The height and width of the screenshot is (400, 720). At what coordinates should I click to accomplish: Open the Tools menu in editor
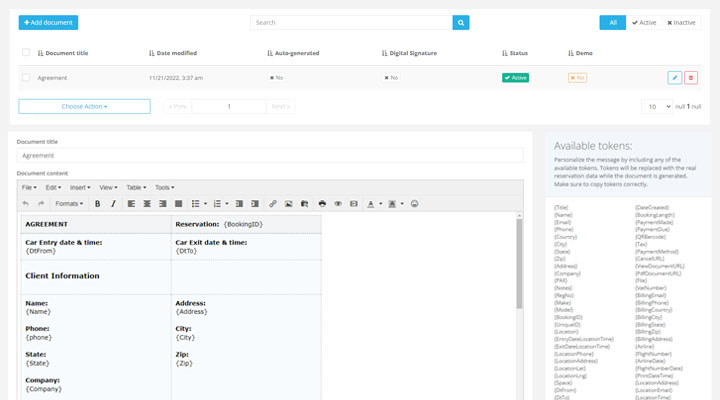164,187
